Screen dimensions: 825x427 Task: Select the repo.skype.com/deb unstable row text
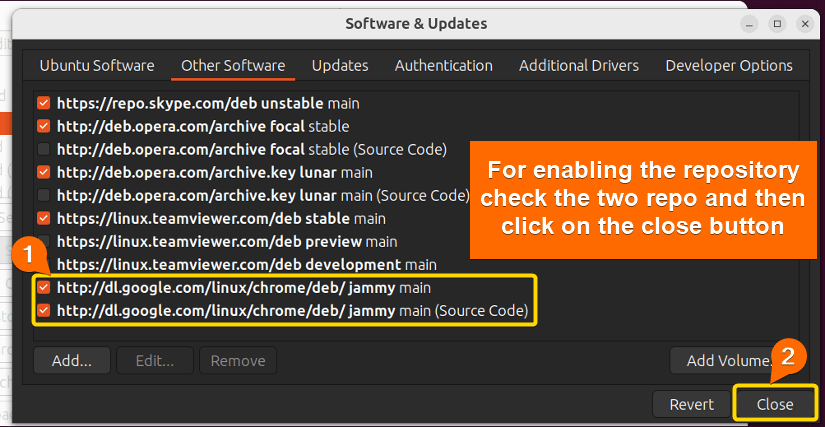(x=208, y=103)
